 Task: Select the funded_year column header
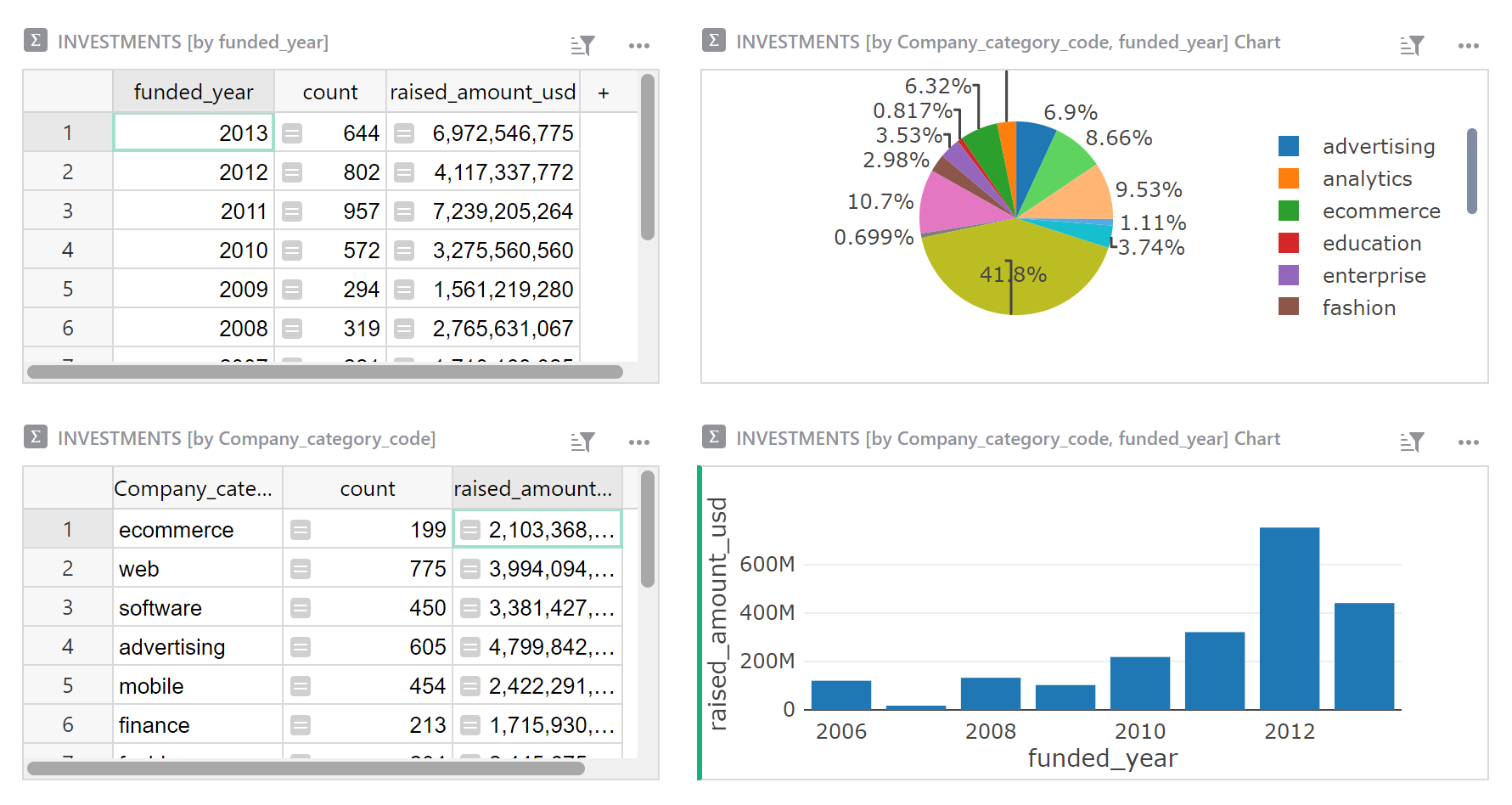point(194,93)
